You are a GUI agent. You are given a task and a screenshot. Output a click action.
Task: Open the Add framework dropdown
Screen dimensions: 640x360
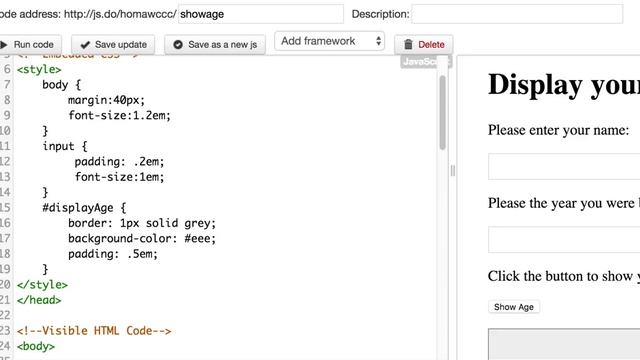(329, 41)
